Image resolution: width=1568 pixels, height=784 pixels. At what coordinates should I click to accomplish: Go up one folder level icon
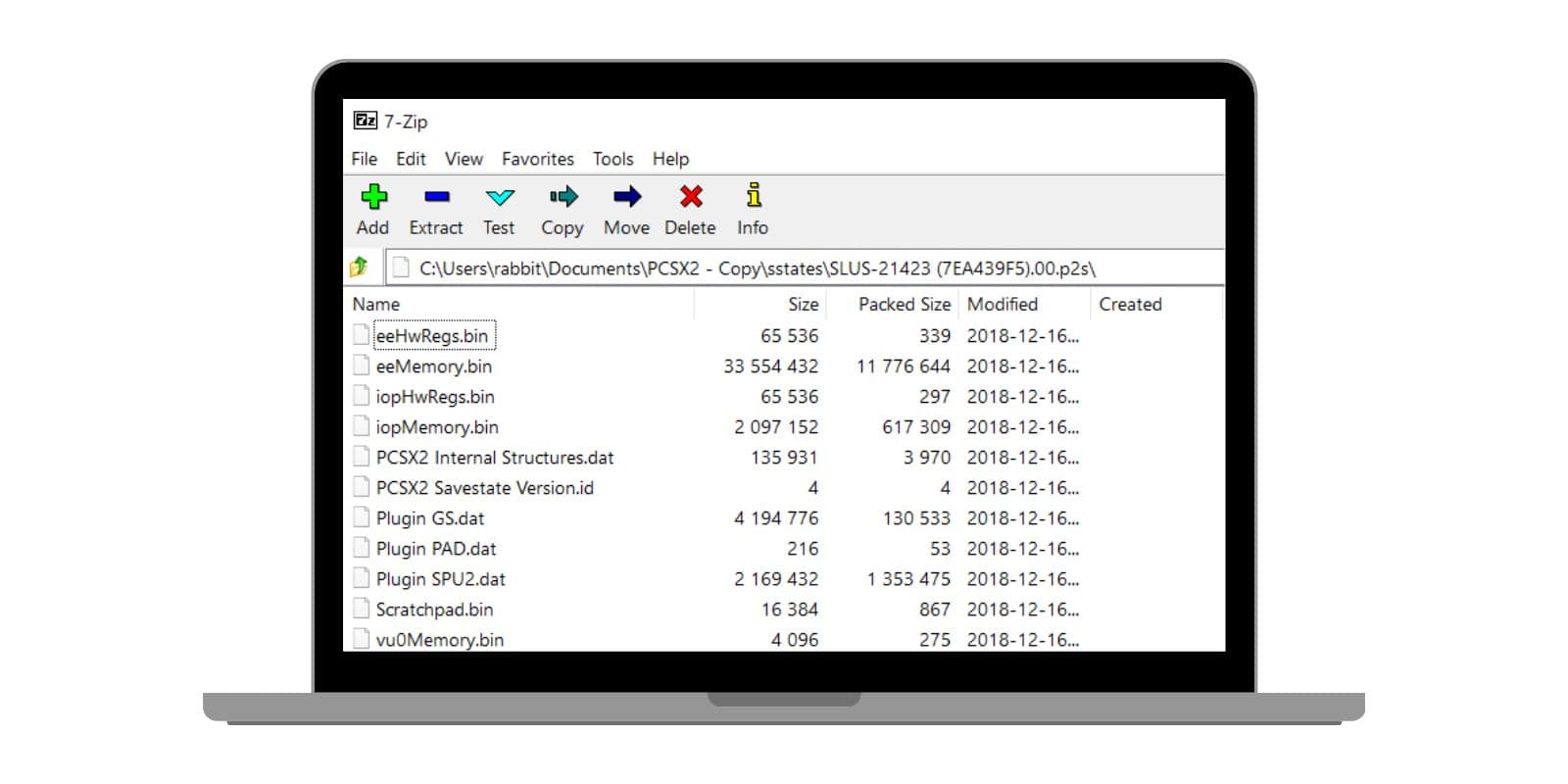359,266
